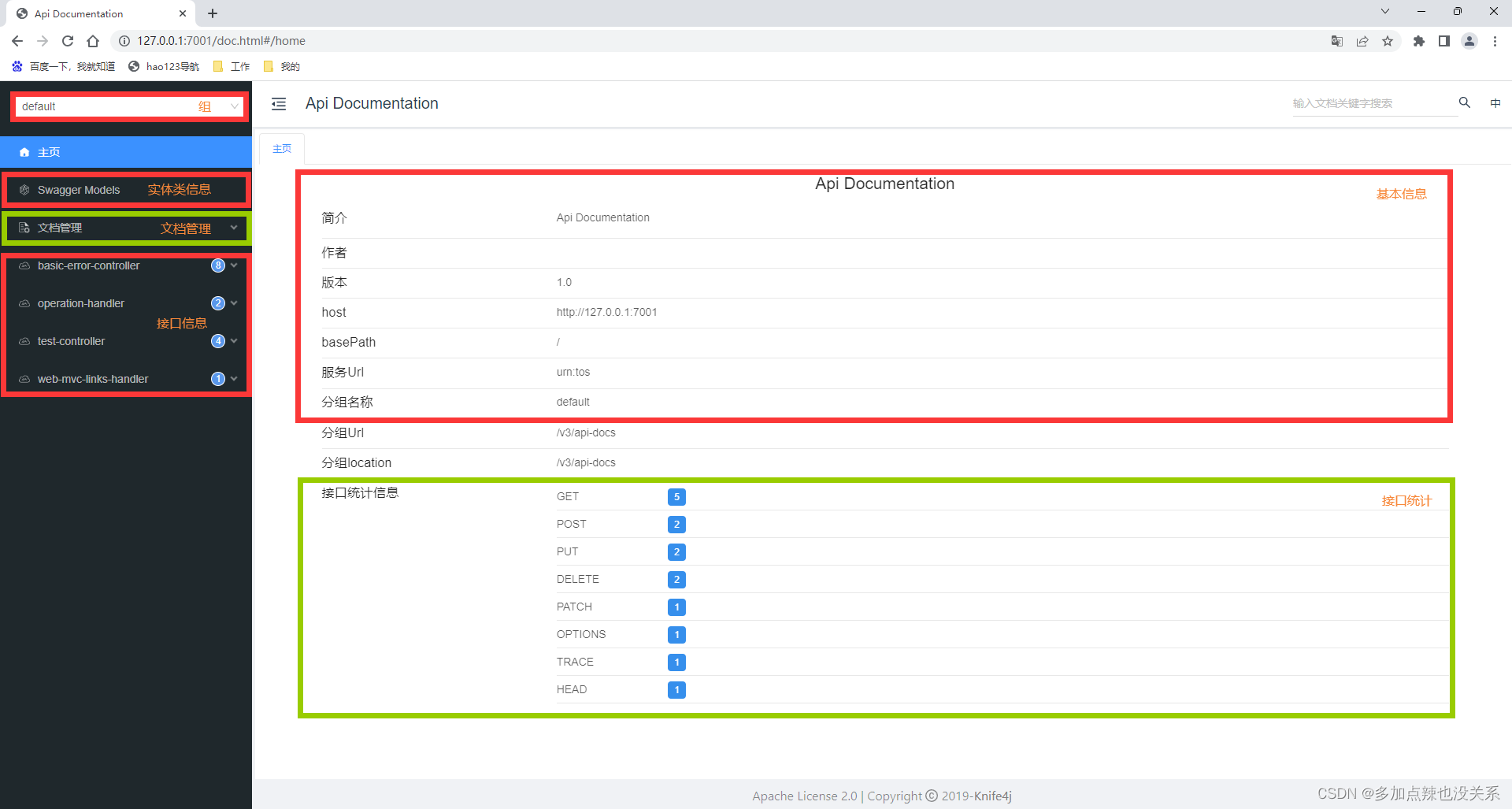Open the operation-handler group
Image resolution: width=1512 pixels, height=809 pixels.
tap(126, 303)
